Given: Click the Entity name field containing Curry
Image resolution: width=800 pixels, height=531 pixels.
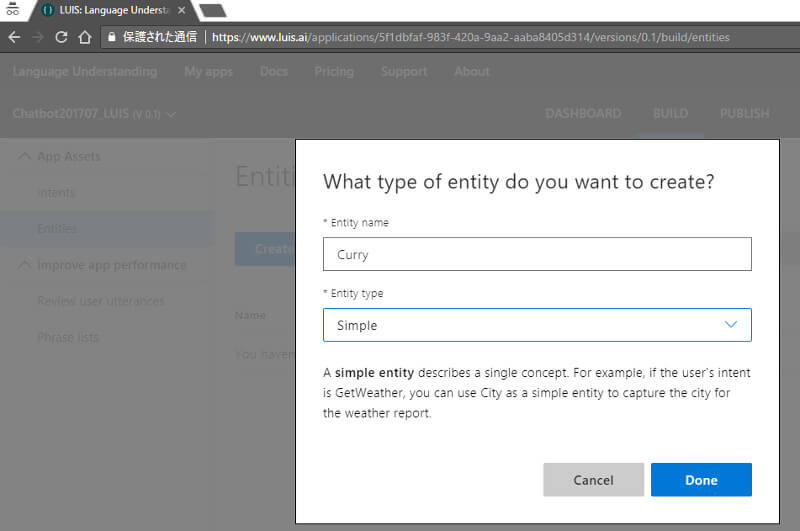Looking at the screenshot, I should click(x=537, y=254).
